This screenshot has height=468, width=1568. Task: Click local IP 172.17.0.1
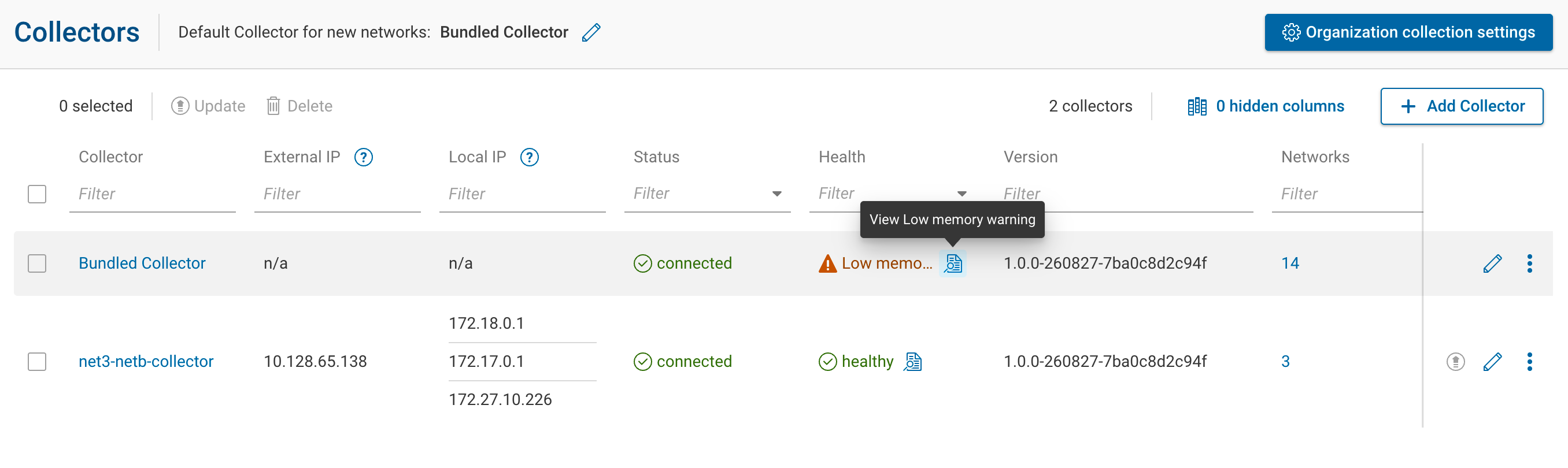pyautogui.click(x=486, y=362)
